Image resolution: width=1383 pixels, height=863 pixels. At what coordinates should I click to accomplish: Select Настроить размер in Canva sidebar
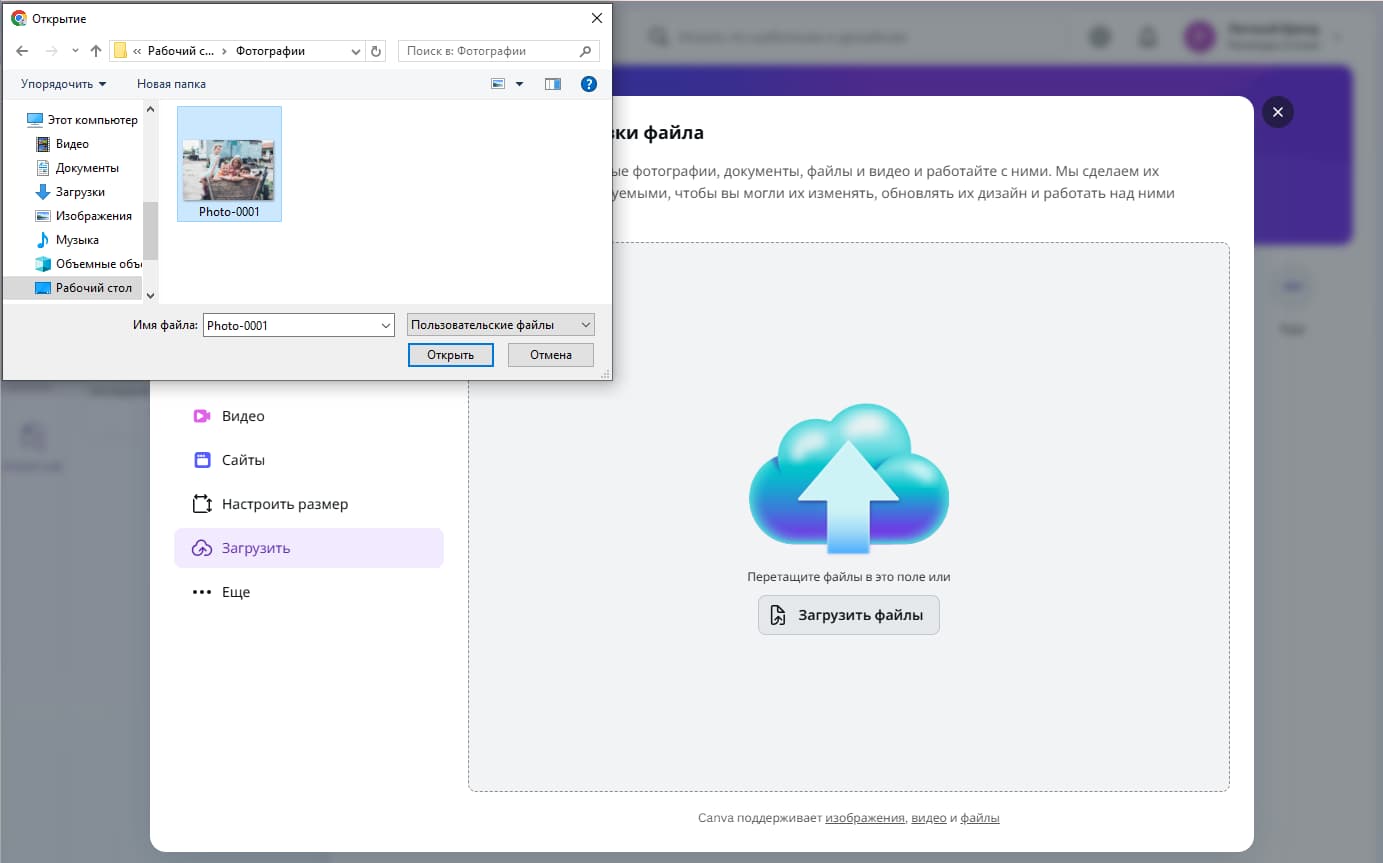[x=308, y=504]
